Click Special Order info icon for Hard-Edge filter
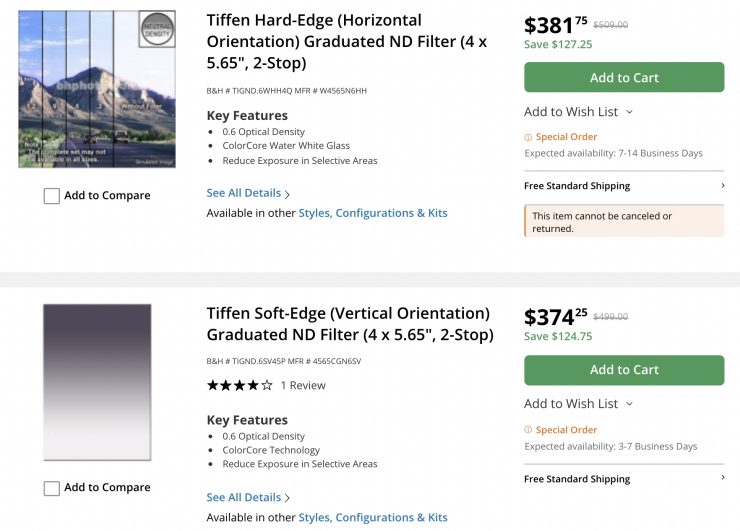The width and height of the screenshot is (740, 531). click(529, 137)
